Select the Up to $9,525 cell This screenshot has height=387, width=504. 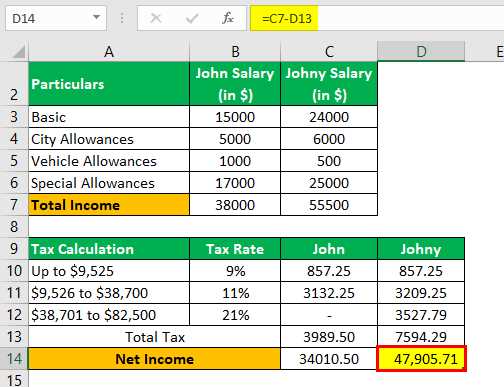click(109, 271)
